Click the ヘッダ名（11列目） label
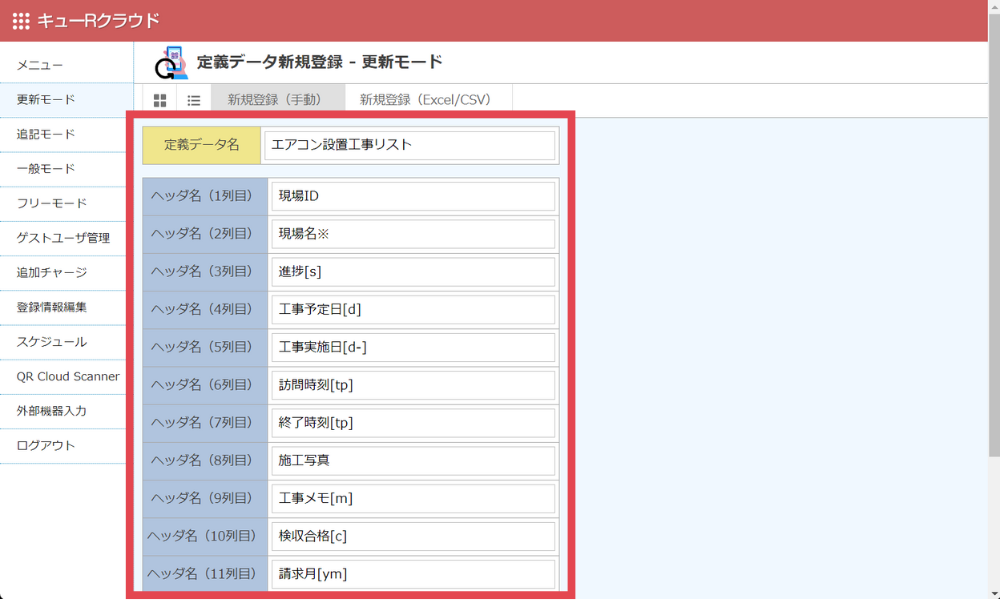Screen dimensions: 1000x600 click(205, 574)
